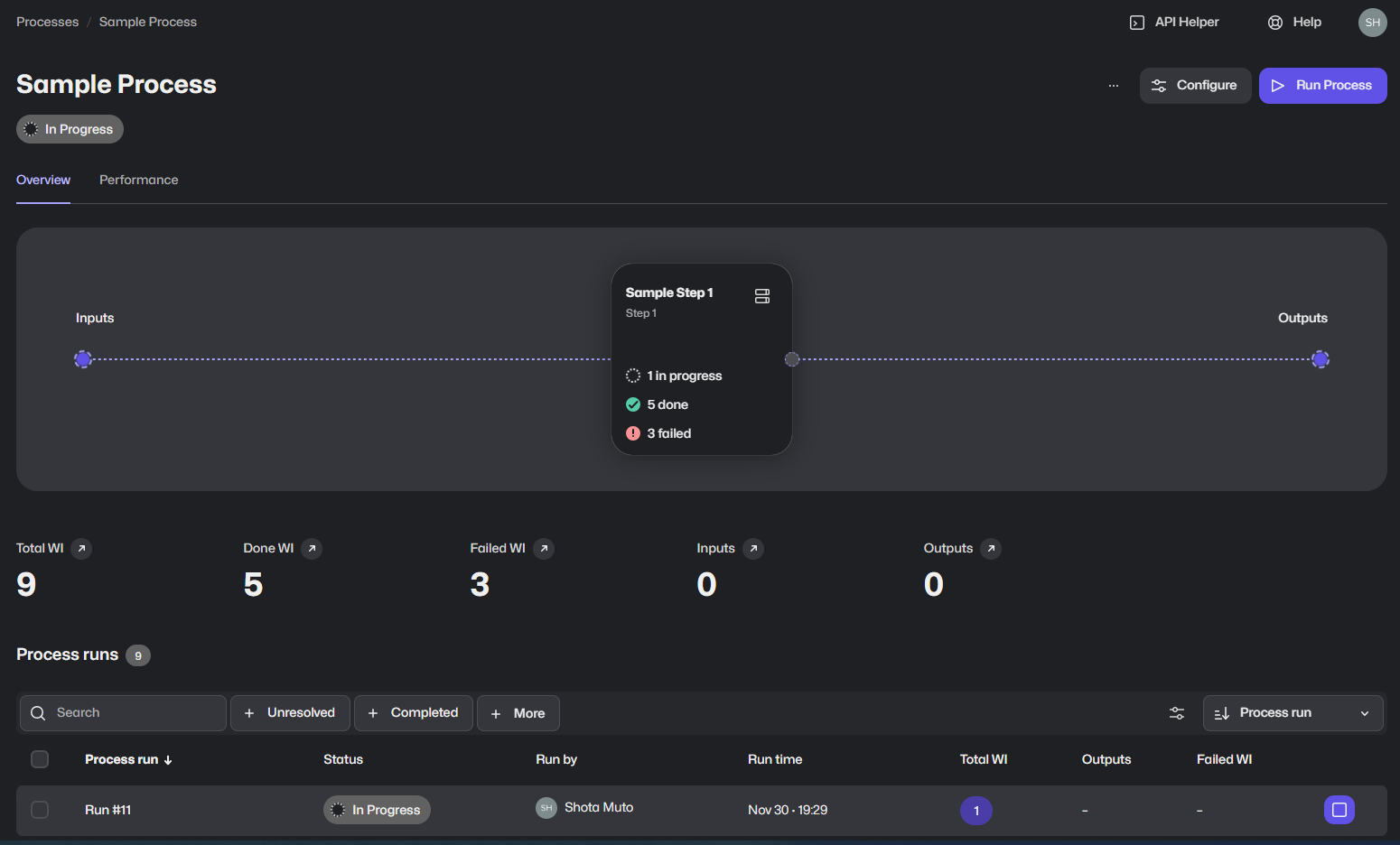Go to Processes breadcrumb link

pos(47,22)
